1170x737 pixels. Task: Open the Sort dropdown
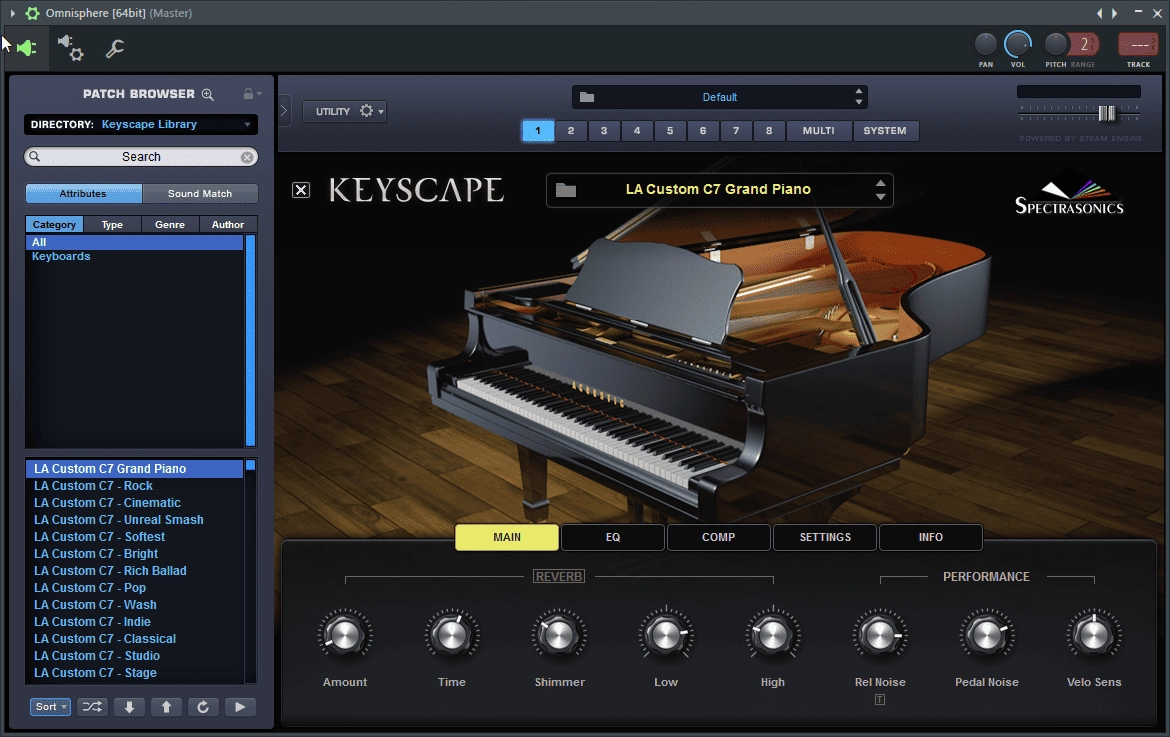pyautogui.click(x=51, y=707)
